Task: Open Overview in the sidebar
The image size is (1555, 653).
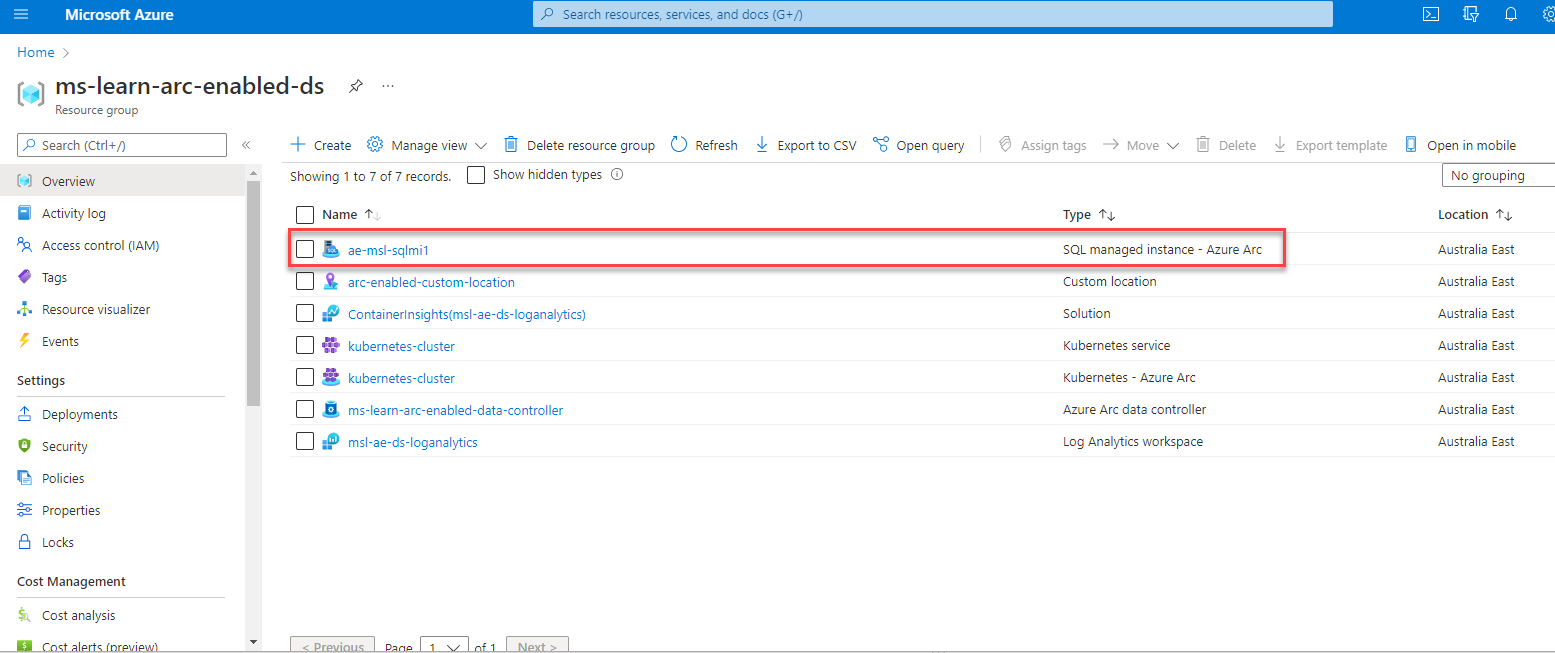Action: [x=122, y=181]
